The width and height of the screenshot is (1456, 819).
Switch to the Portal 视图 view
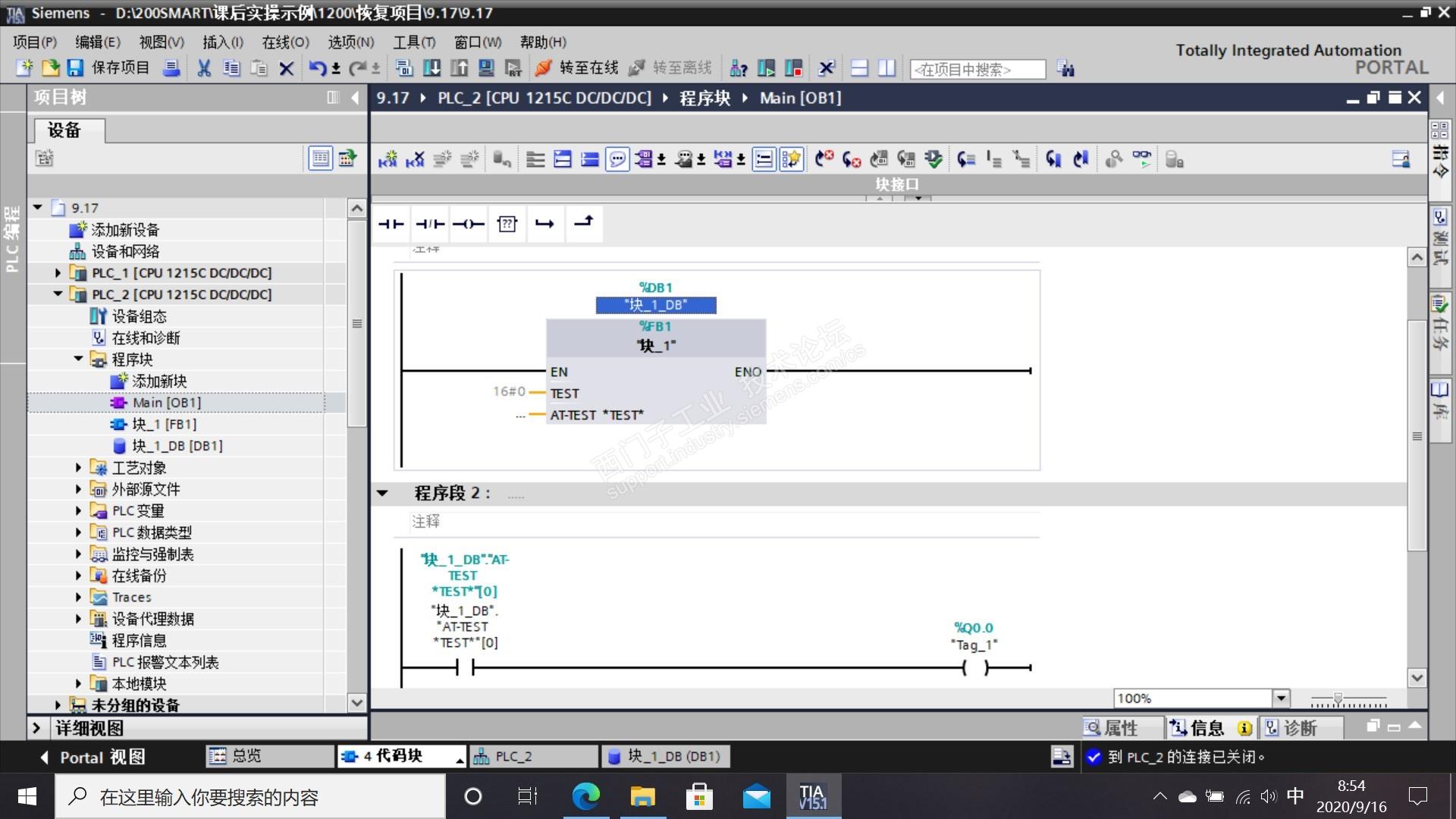[x=93, y=757]
